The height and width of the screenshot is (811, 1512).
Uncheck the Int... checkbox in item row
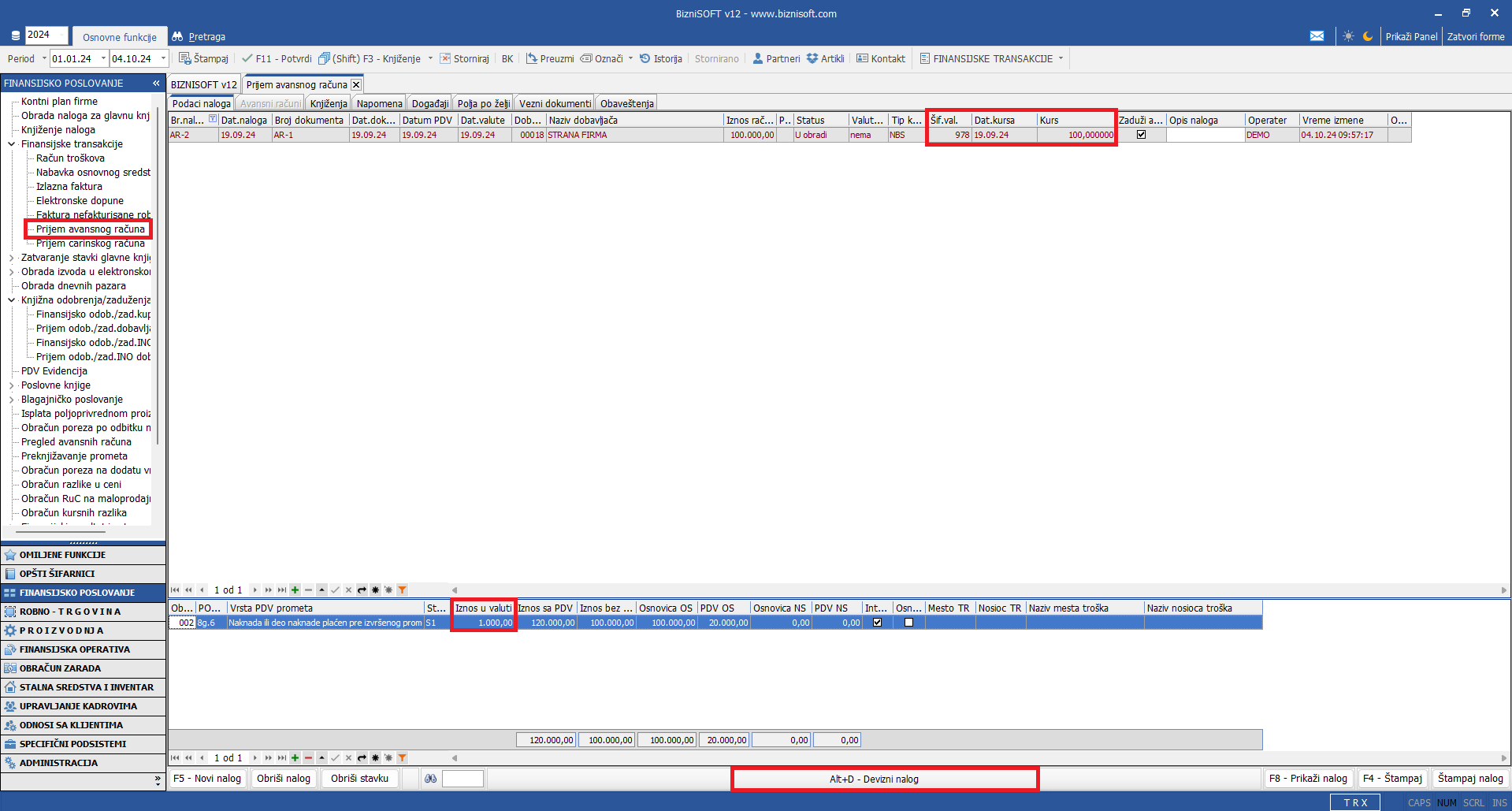click(877, 623)
